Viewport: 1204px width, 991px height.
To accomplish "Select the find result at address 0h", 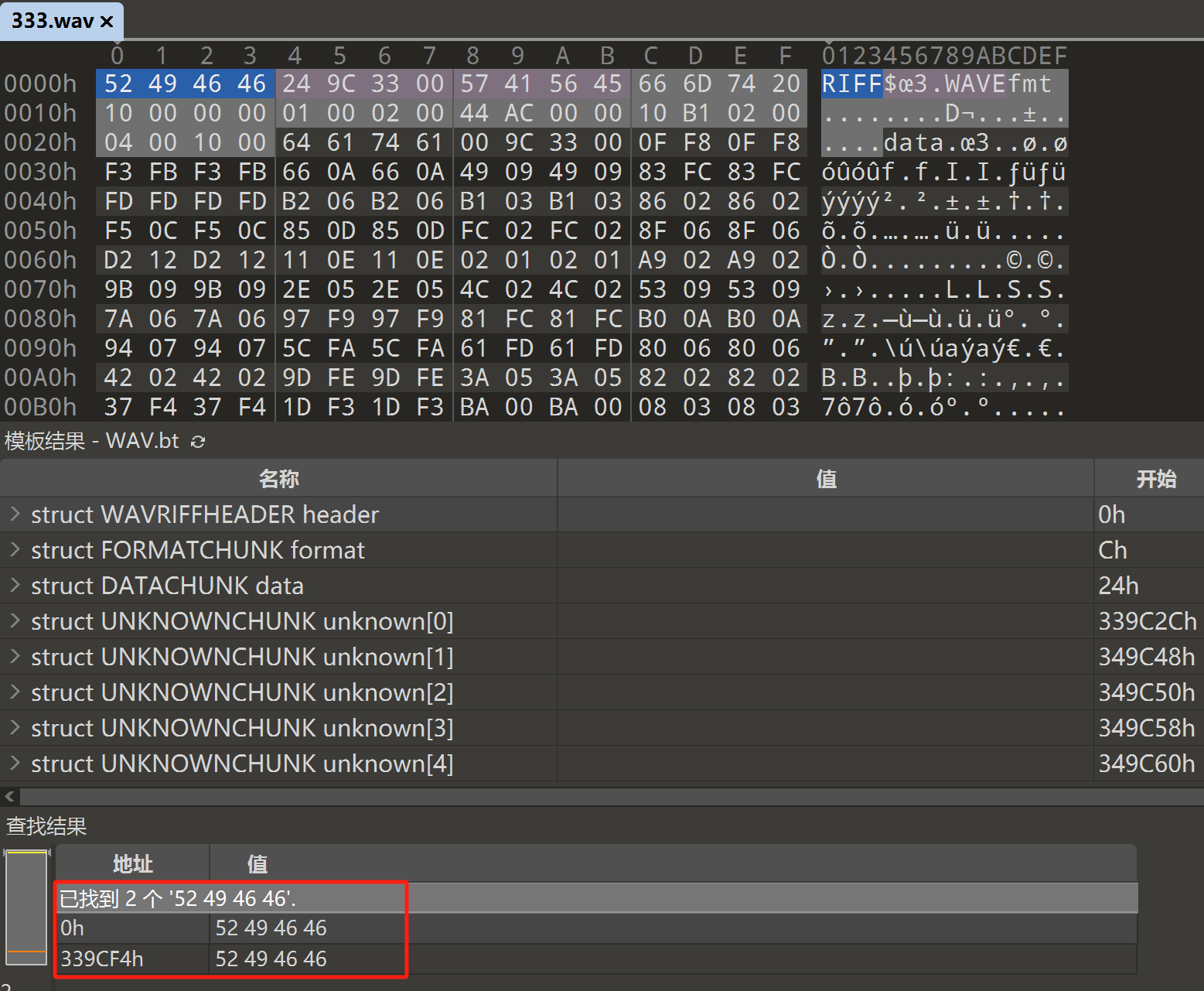I will click(596, 928).
